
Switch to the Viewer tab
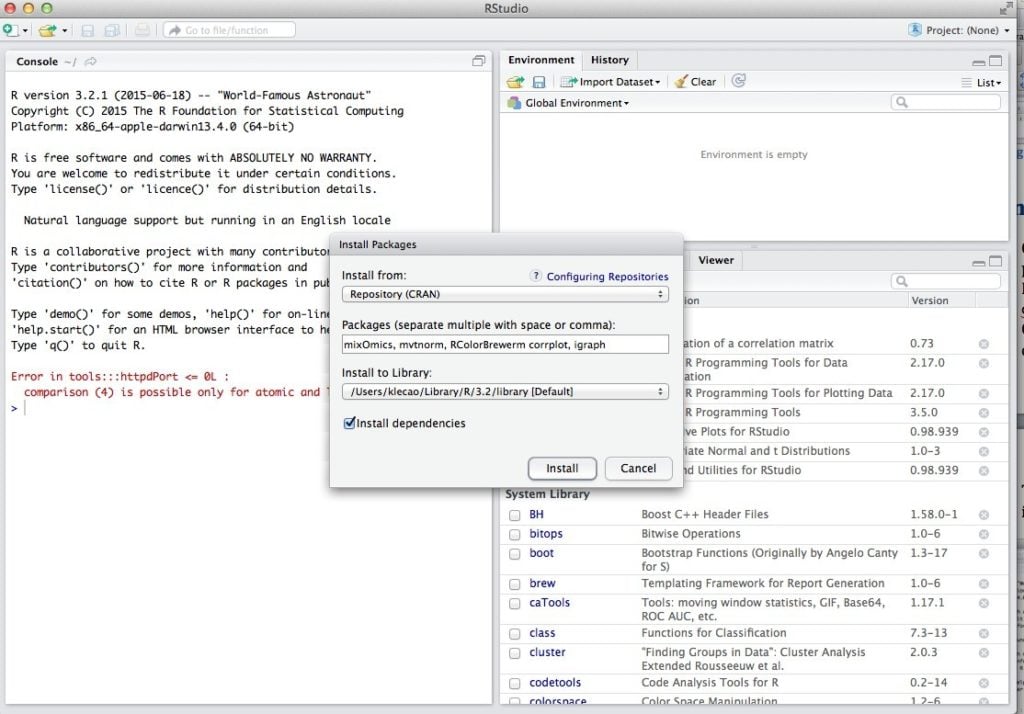click(x=716, y=260)
